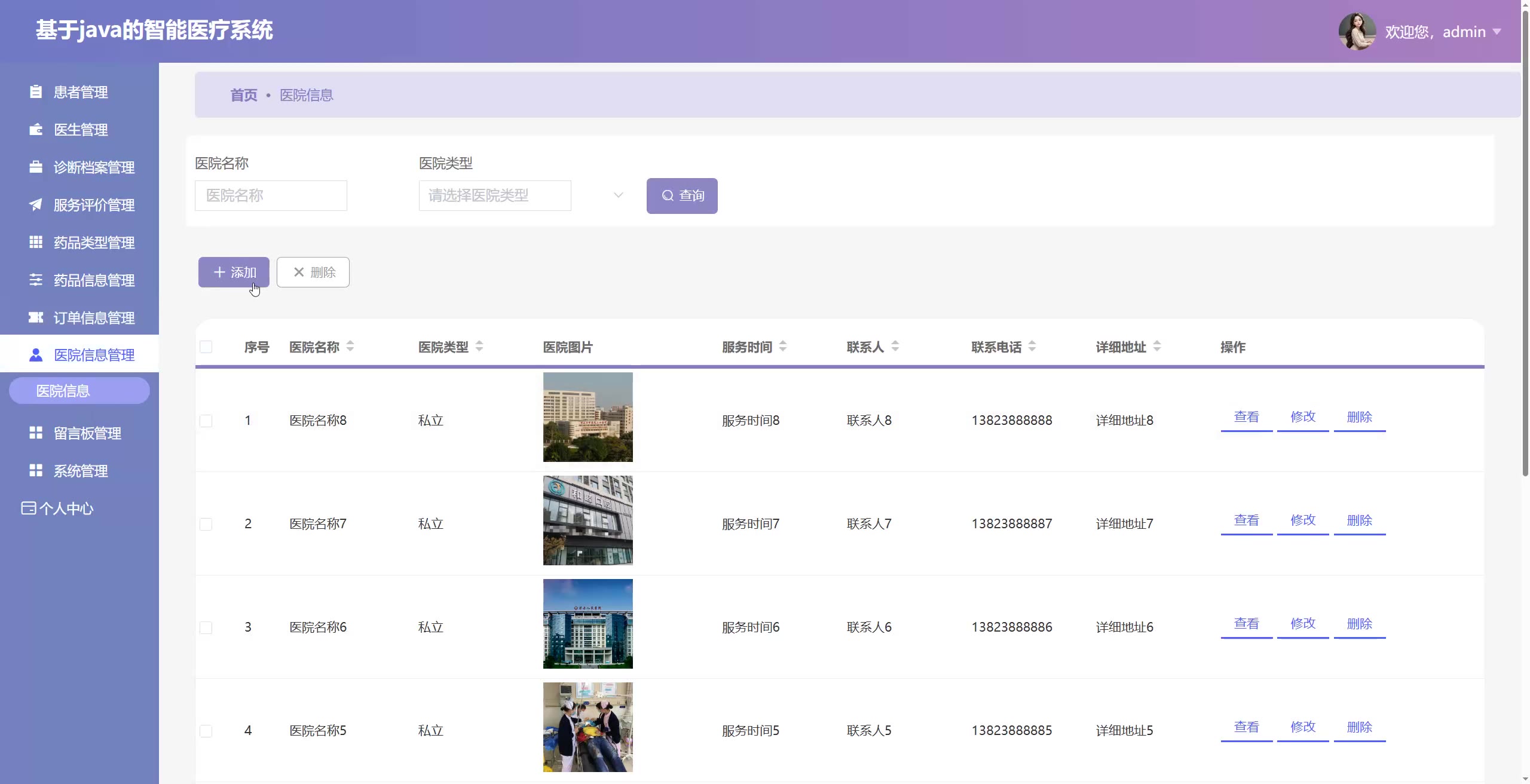Click the 服务评价管理 paper plane icon
Viewport: 1530px width, 784px height.
(x=36, y=205)
